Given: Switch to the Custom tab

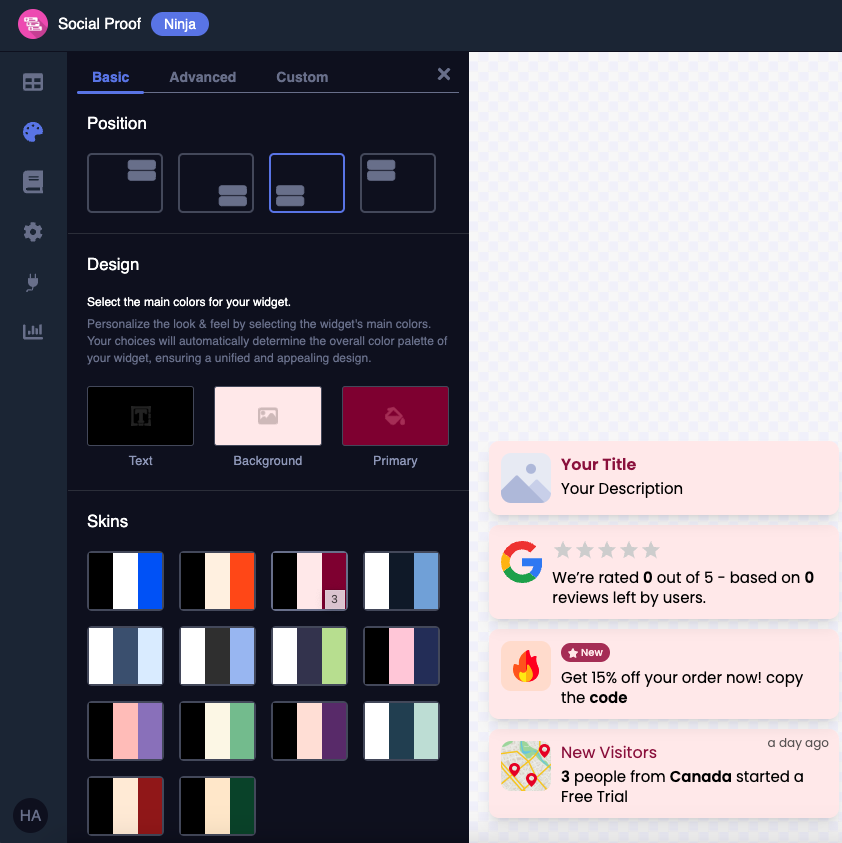Looking at the screenshot, I should pyautogui.click(x=301, y=77).
